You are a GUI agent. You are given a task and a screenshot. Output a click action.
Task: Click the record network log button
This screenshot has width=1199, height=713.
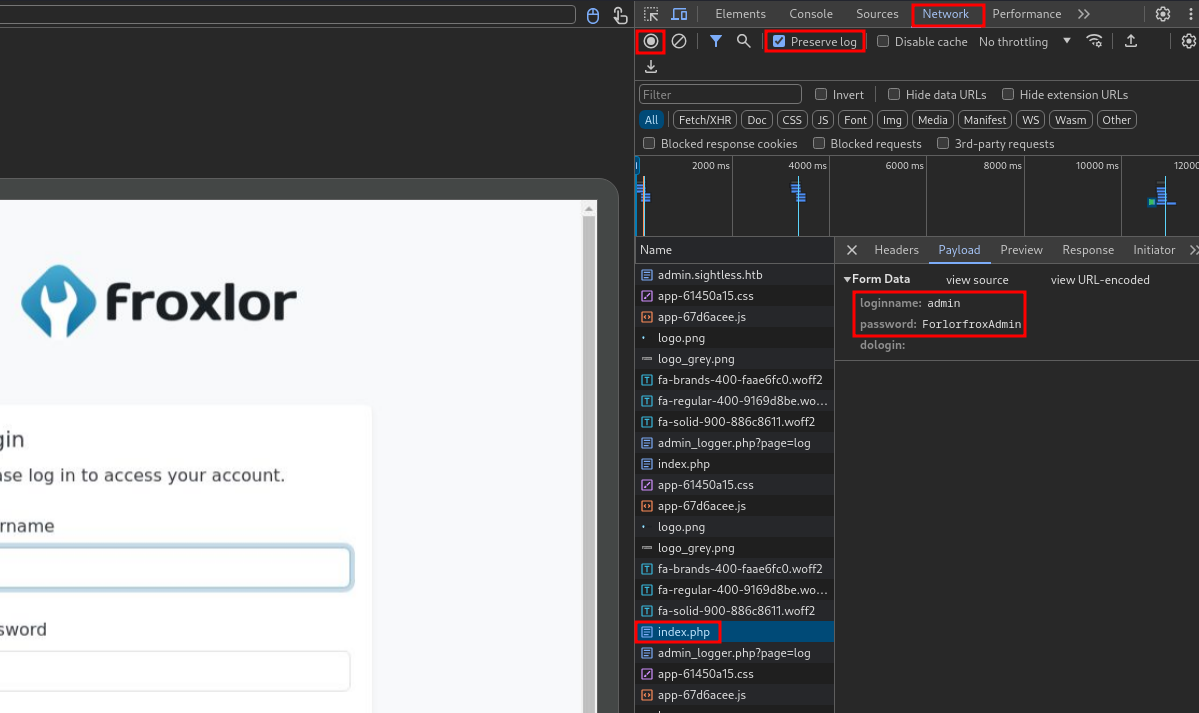point(651,41)
